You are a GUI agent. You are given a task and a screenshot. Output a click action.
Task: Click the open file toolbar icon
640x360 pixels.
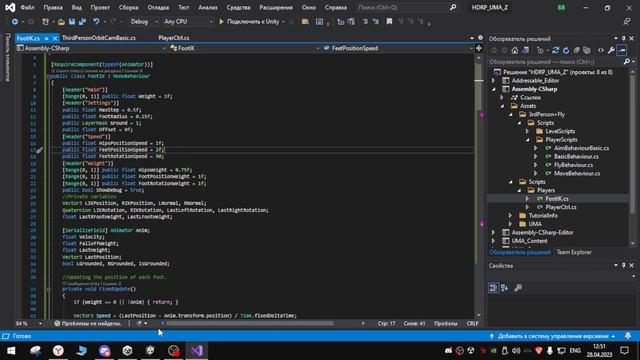pyautogui.click(x=61, y=22)
